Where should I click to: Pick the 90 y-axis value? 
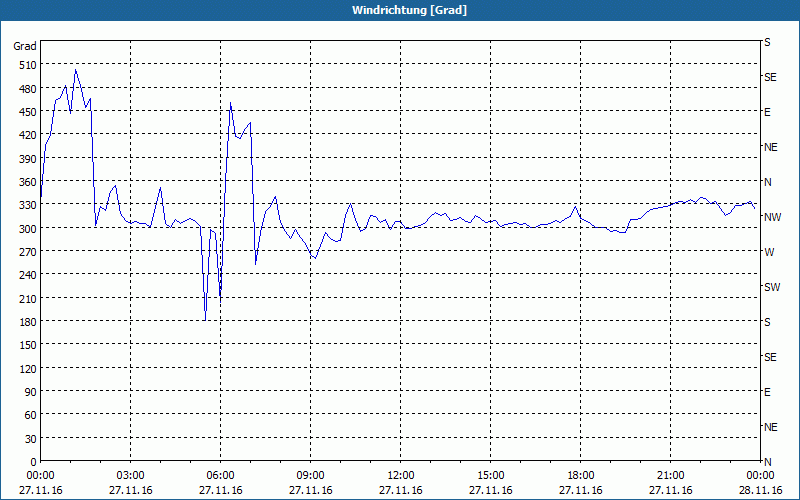point(31,392)
